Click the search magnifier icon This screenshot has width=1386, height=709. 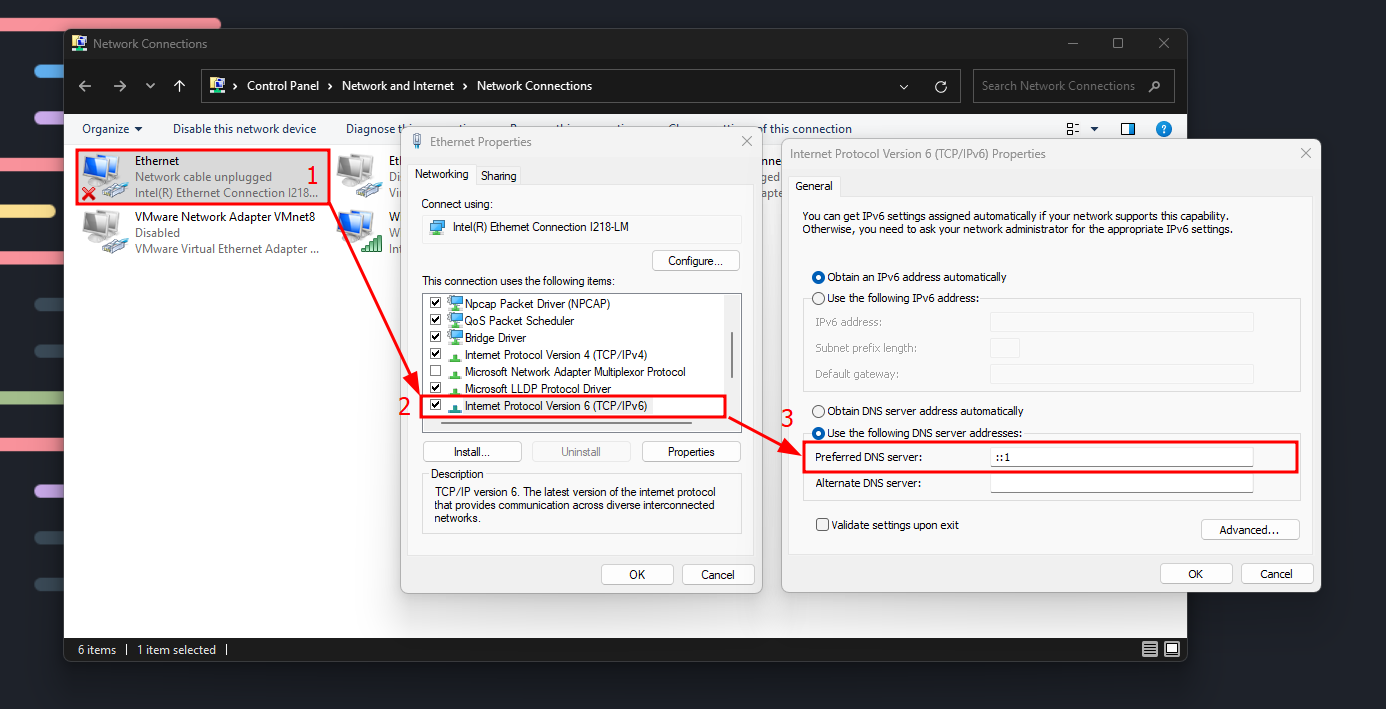(1155, 86)
